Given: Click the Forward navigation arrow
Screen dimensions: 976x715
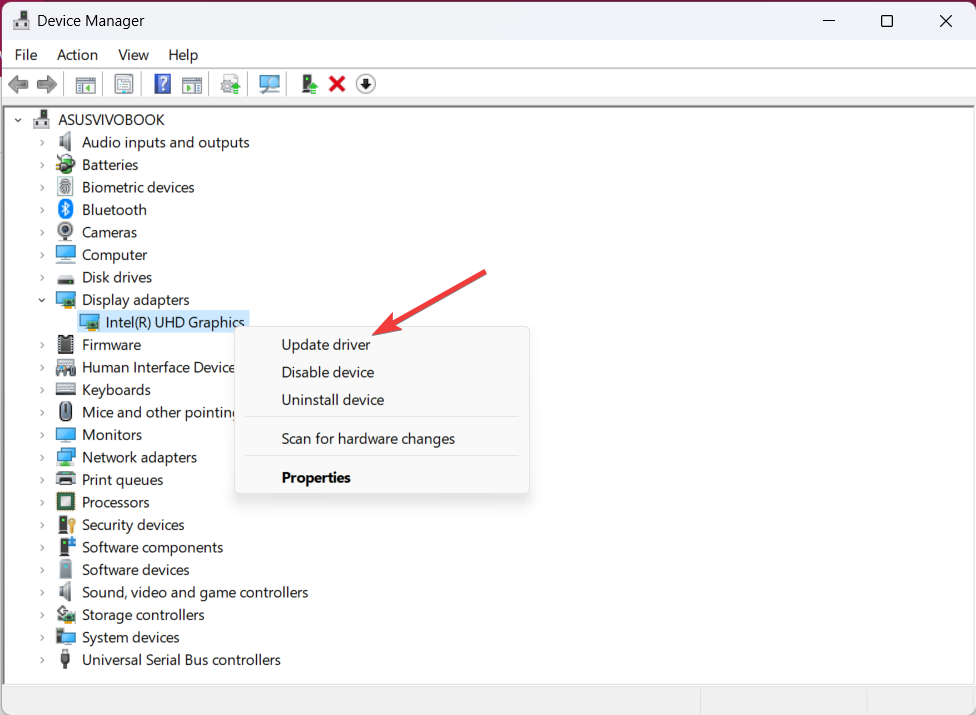Looking at the screenshot, I should [x=45, y=84].
